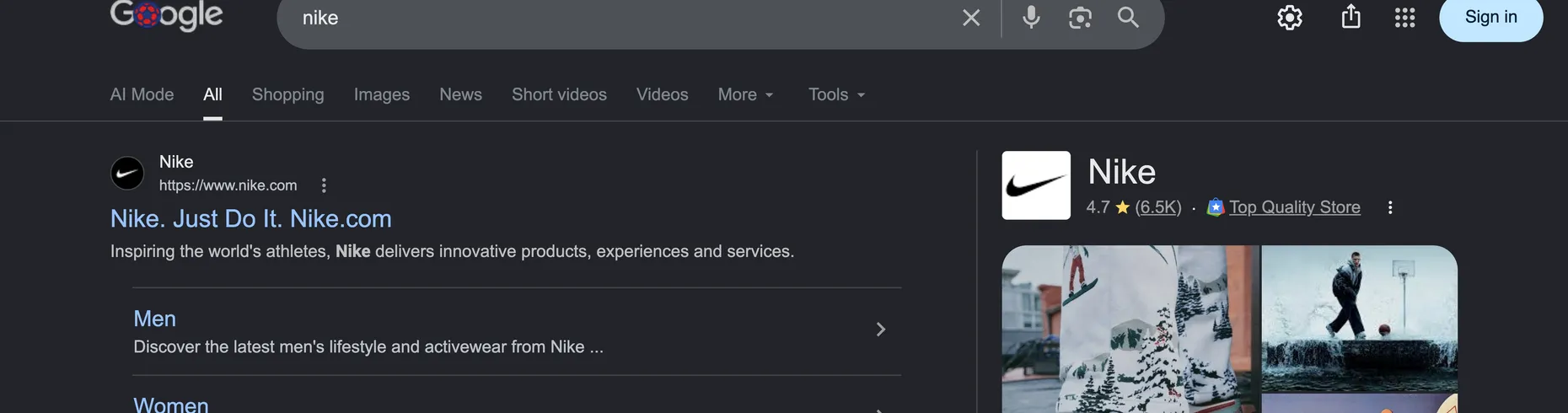1568x413 pixels.
Task: Click the Google logo
Action: coord(166,15)
